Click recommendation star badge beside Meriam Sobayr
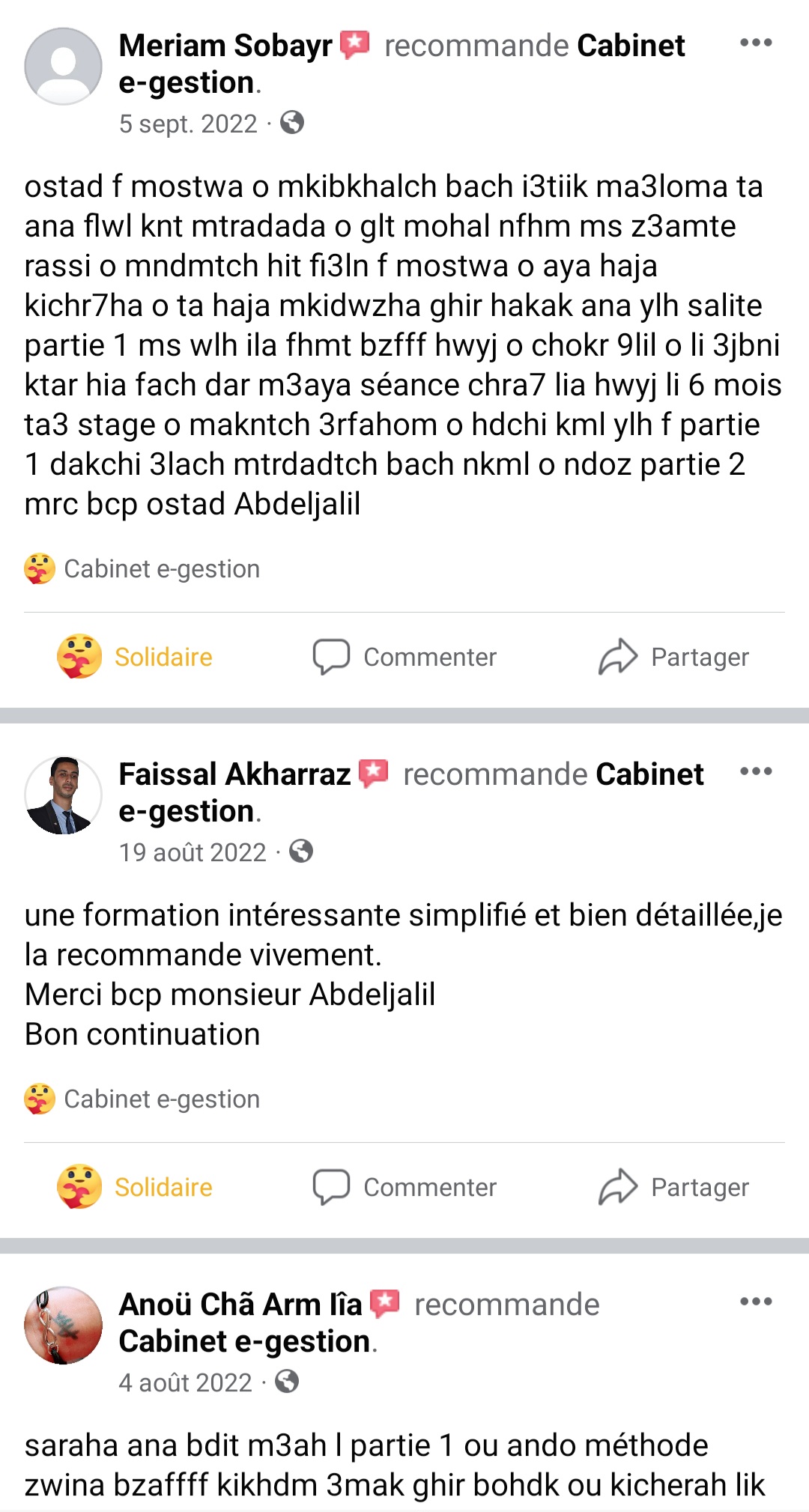This screenshot has height=1512, width=809. [x=355, y=45]
